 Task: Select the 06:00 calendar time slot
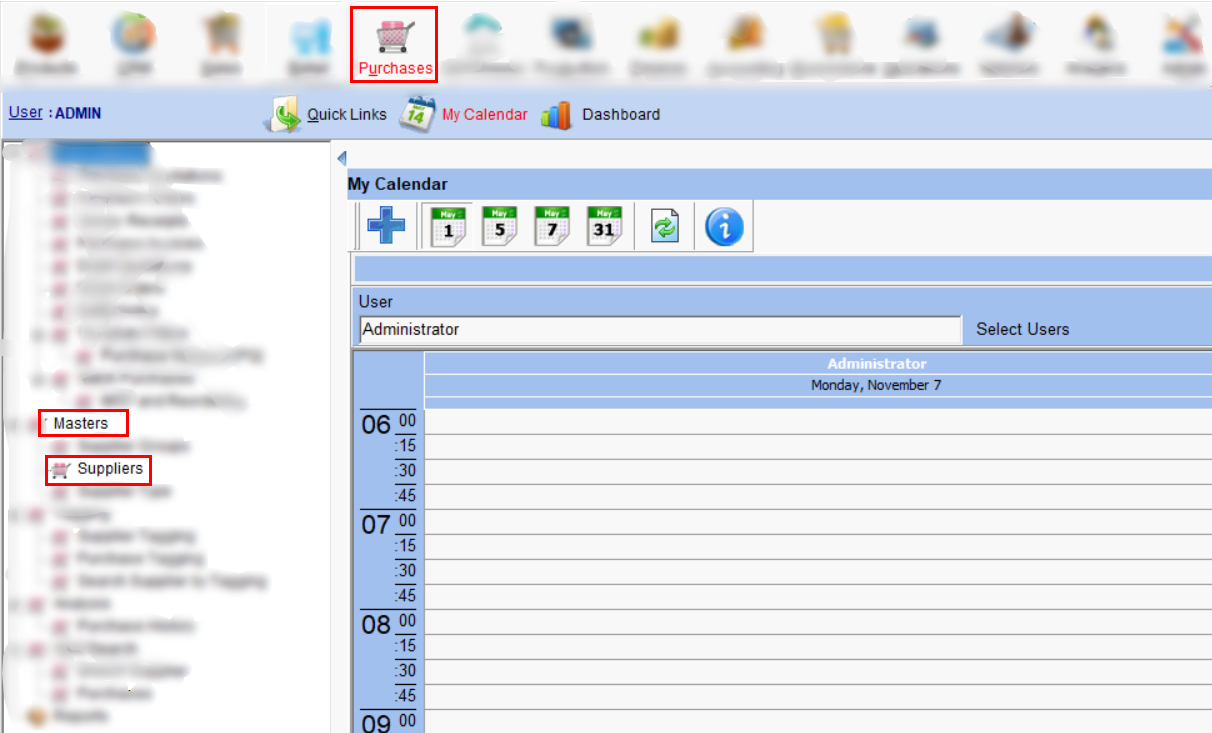click(x=816, y=422)
